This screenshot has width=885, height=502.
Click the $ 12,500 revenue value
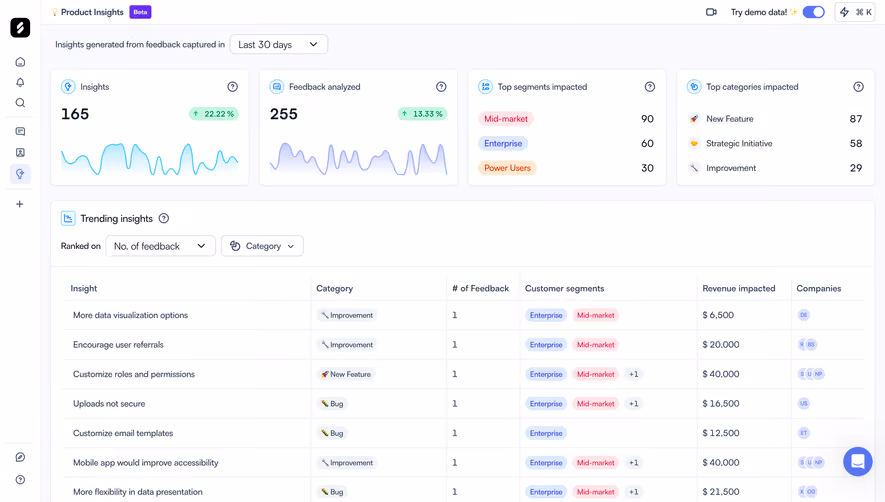[x=721, y=433]
